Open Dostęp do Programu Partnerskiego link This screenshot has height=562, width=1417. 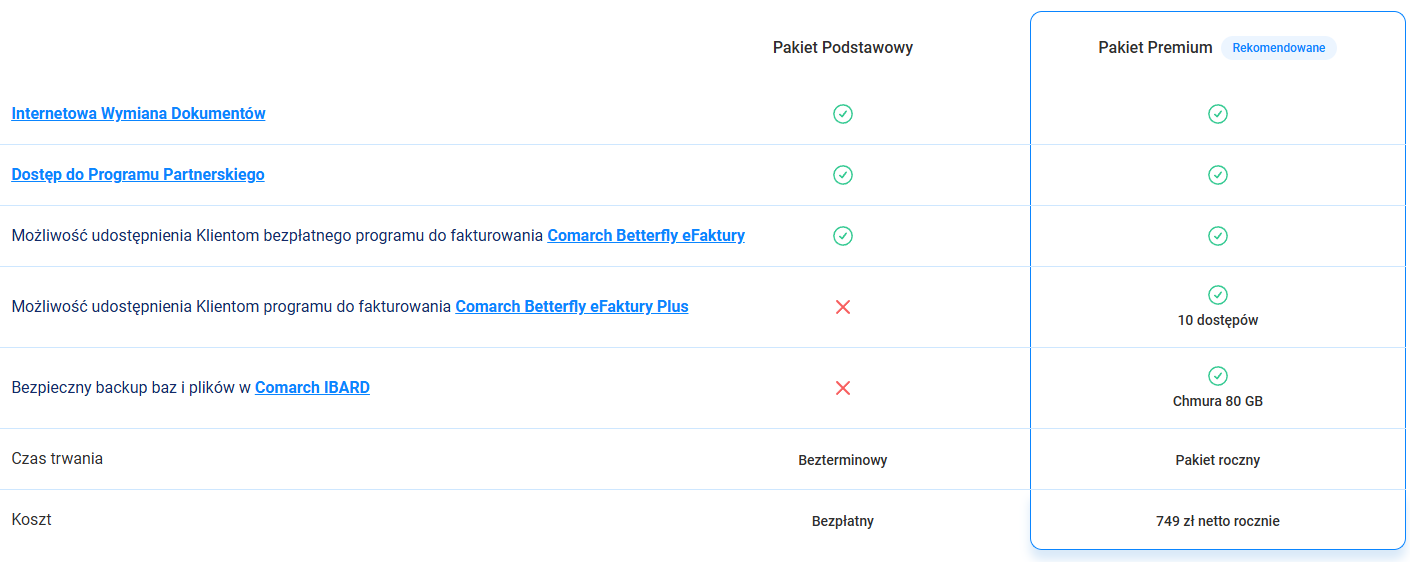[138, 175]
